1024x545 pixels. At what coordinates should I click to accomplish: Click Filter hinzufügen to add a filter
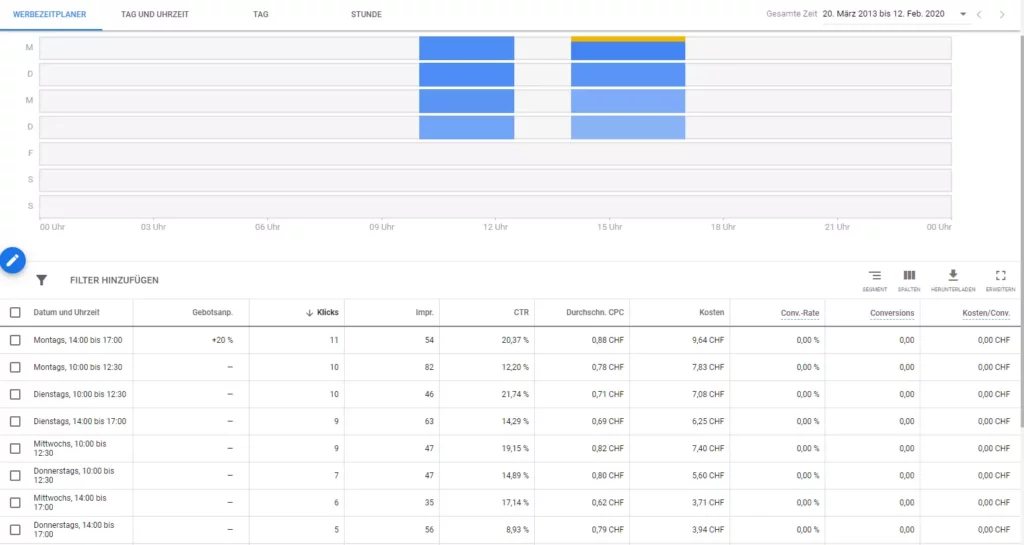[x=114, y=281]
